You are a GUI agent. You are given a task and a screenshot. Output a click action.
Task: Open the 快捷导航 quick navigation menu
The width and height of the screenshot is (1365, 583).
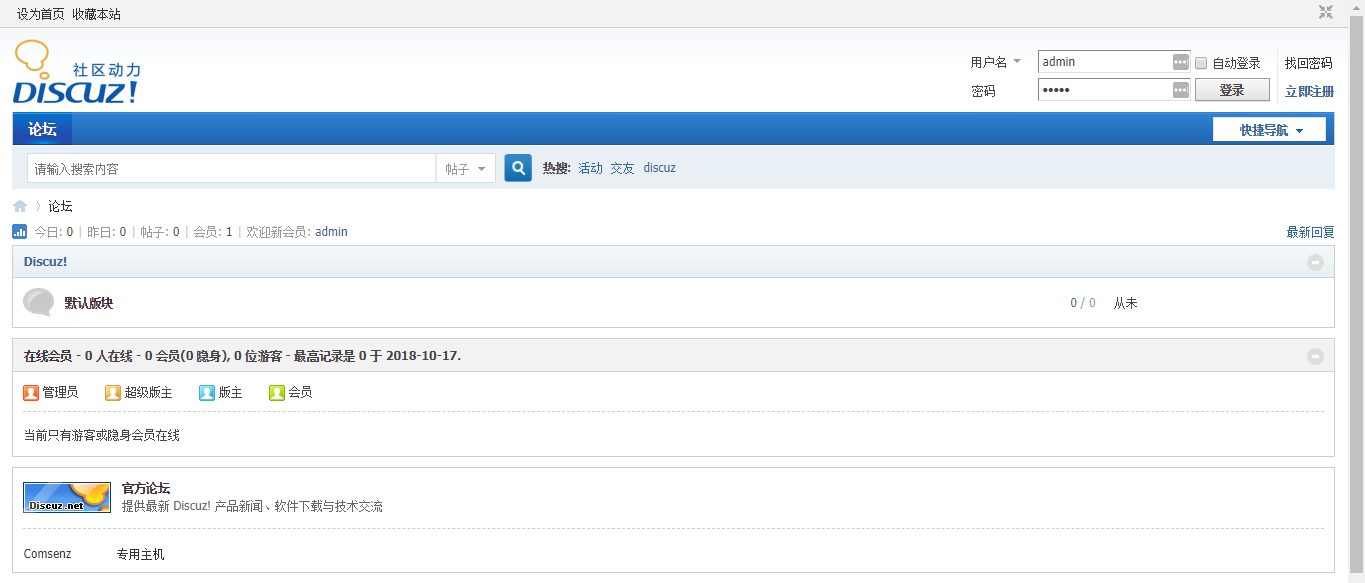[x=1269, y=130]
